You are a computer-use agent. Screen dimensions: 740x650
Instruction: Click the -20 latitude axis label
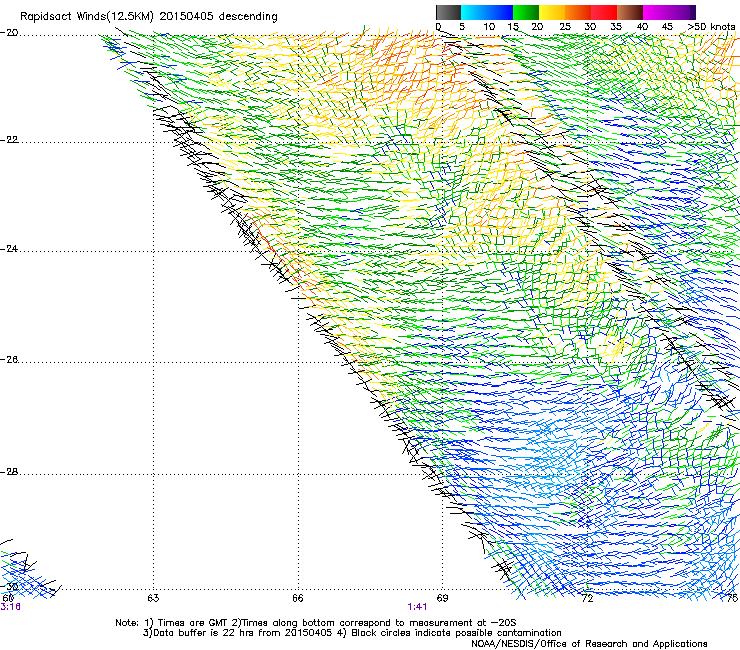[x=9, y=33]
